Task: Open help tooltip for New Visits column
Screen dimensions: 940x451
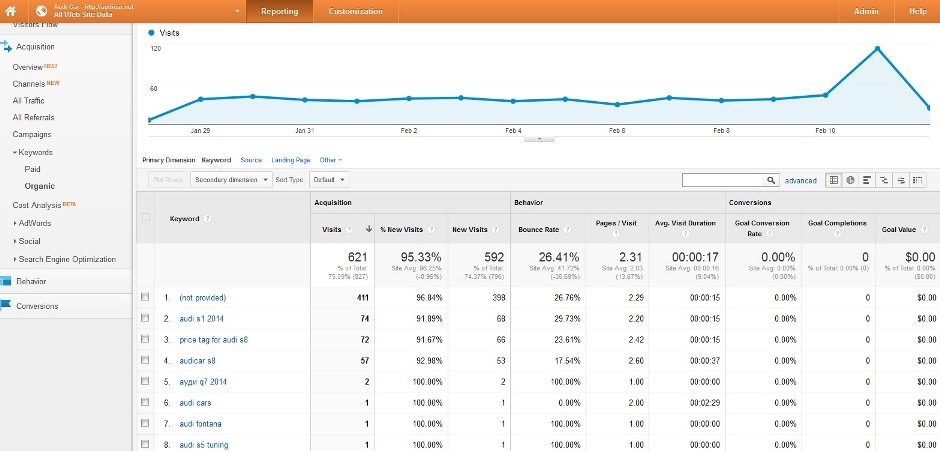Action: [495, 230]
